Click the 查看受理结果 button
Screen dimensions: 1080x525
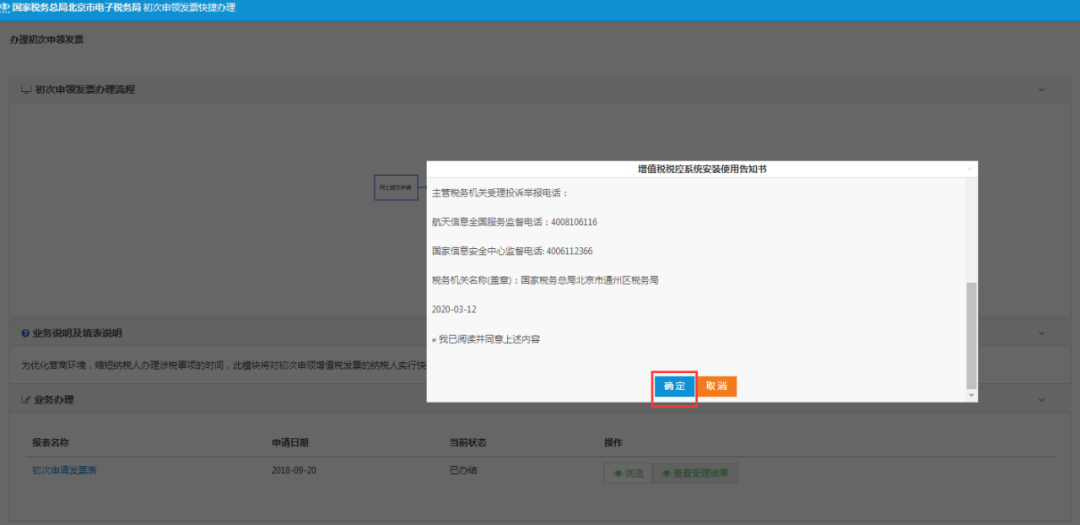(695, 473)
